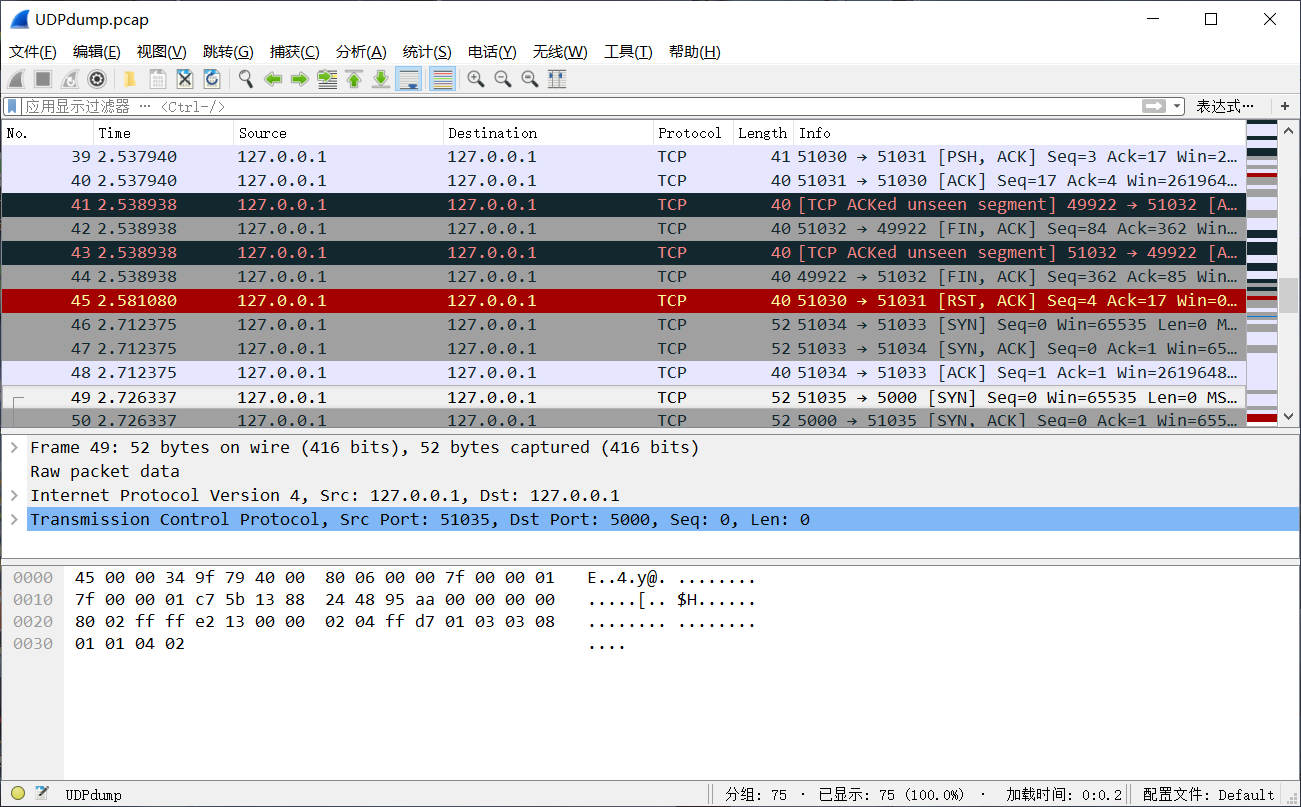Open the 工具(T) menu

coord(628,52)
